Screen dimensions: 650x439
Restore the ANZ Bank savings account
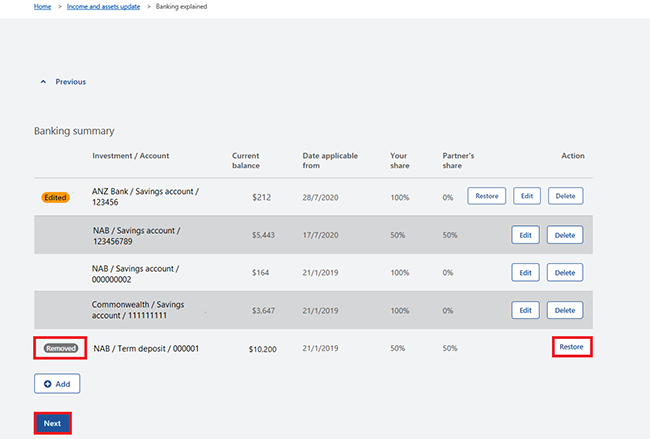[487, 196]
